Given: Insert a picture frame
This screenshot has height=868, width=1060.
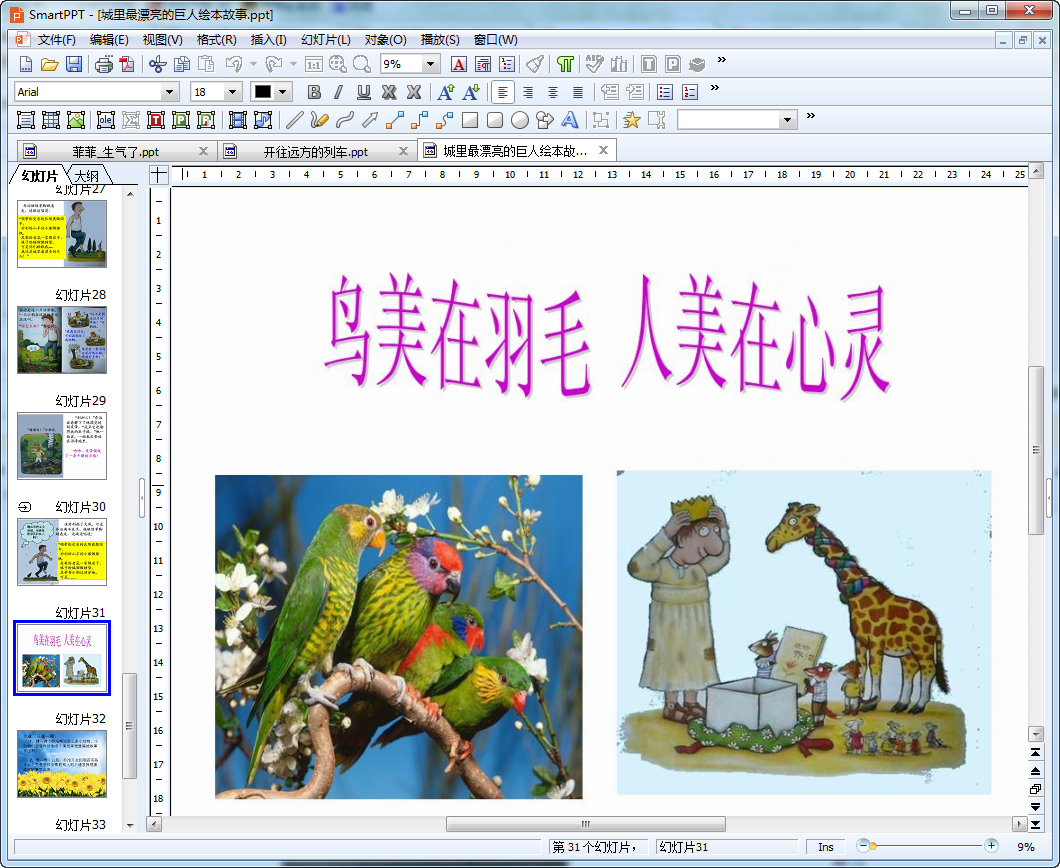Looking at the screenshot, I should pyautogui.click(x=76, y=120).
